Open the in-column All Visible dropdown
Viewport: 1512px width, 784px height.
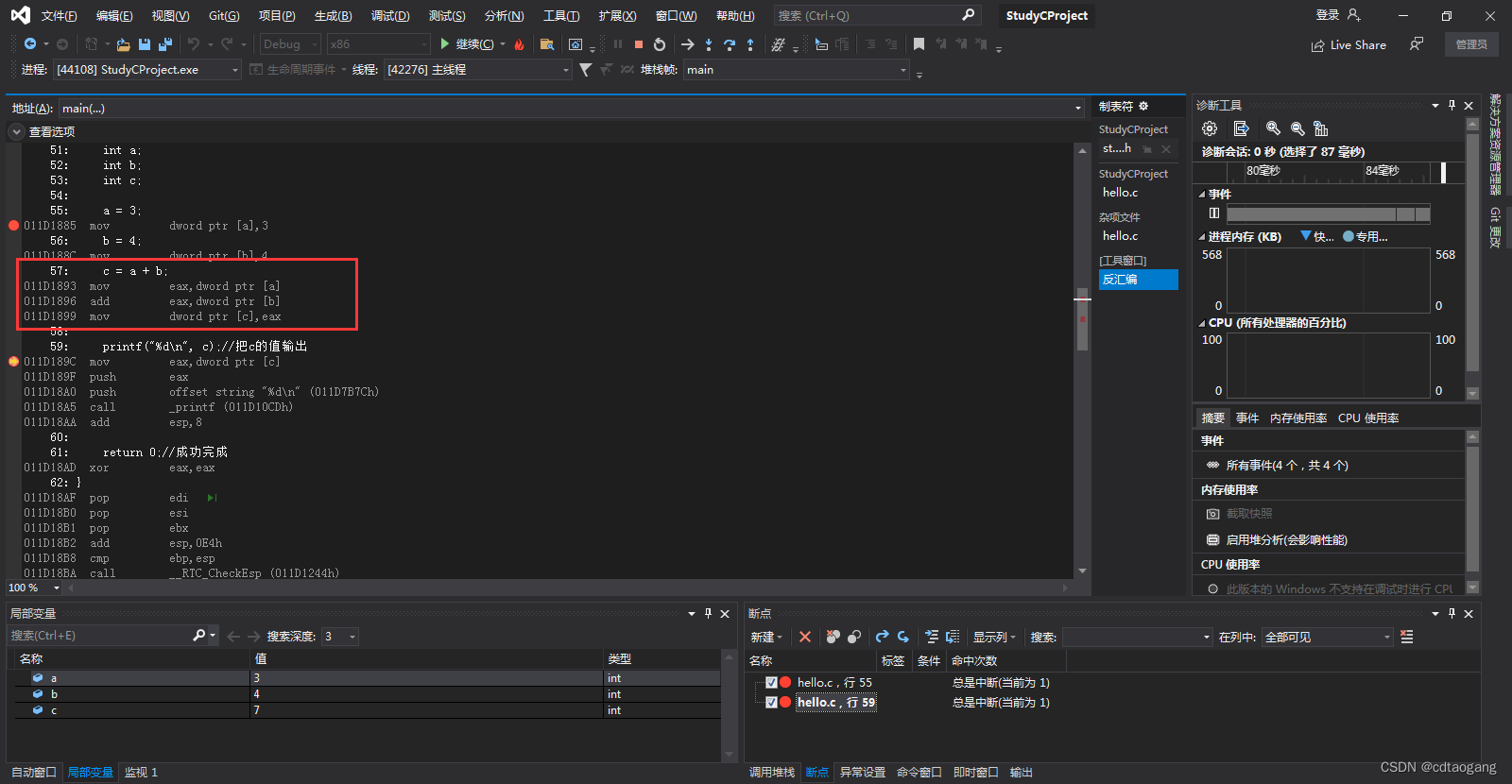click(x=1328, y=637)
